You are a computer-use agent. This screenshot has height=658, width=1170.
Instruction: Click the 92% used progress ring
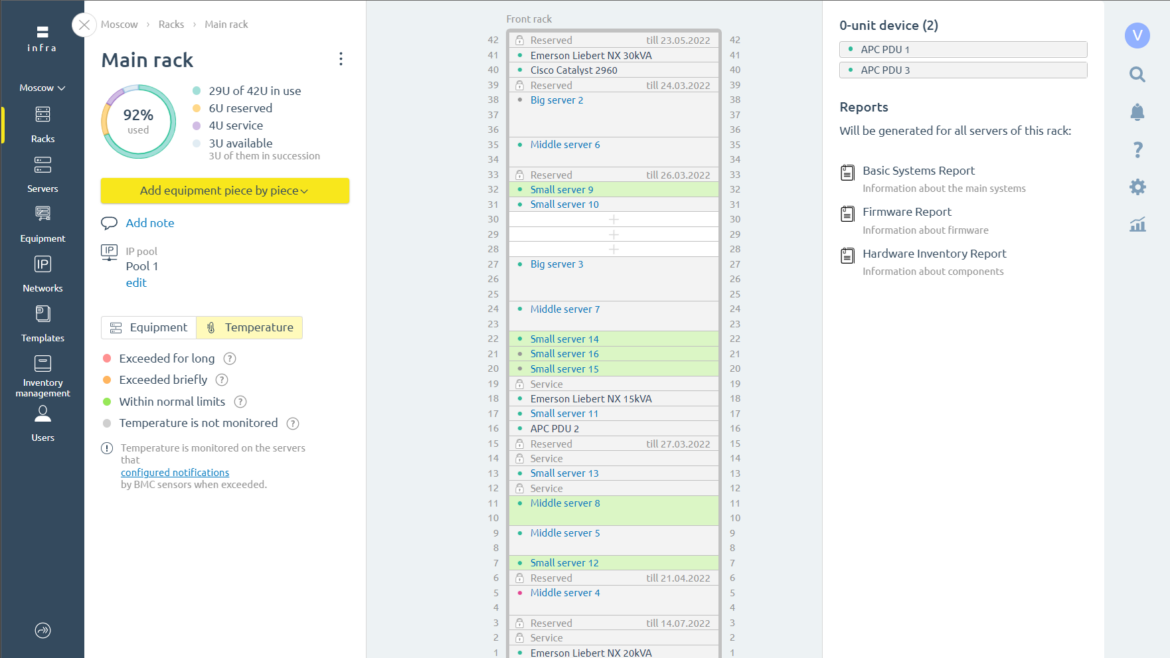point(138,120)
